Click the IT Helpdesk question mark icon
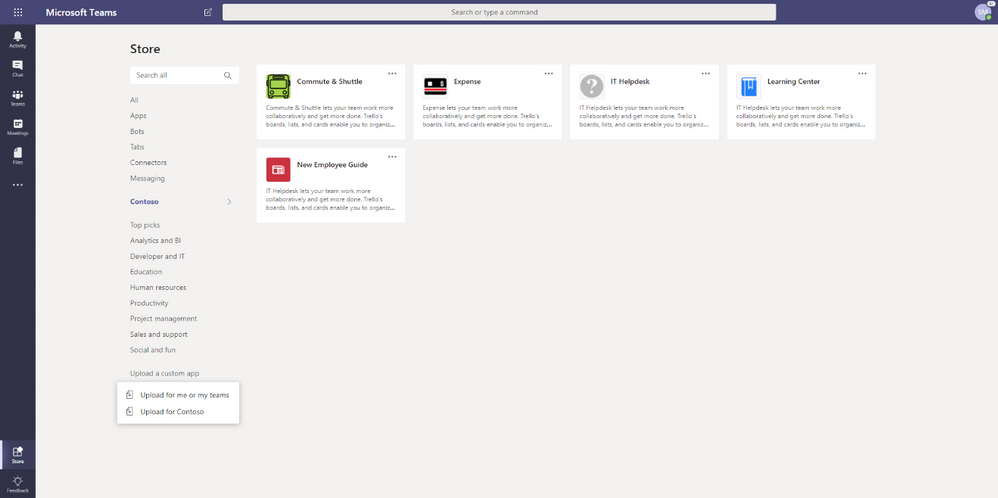 592,86
